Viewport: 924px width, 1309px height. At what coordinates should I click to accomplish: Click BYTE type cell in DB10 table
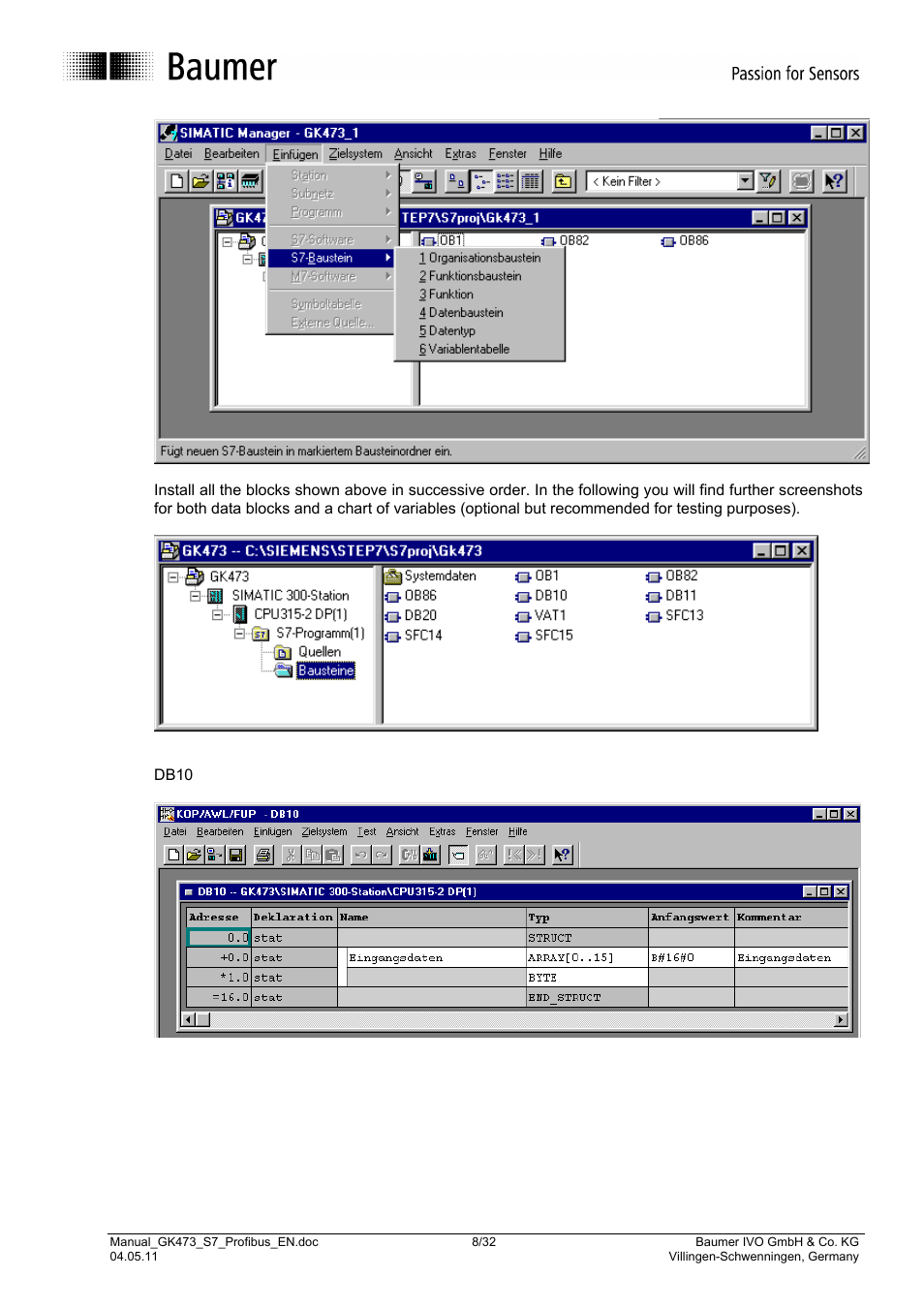[587, 978]
